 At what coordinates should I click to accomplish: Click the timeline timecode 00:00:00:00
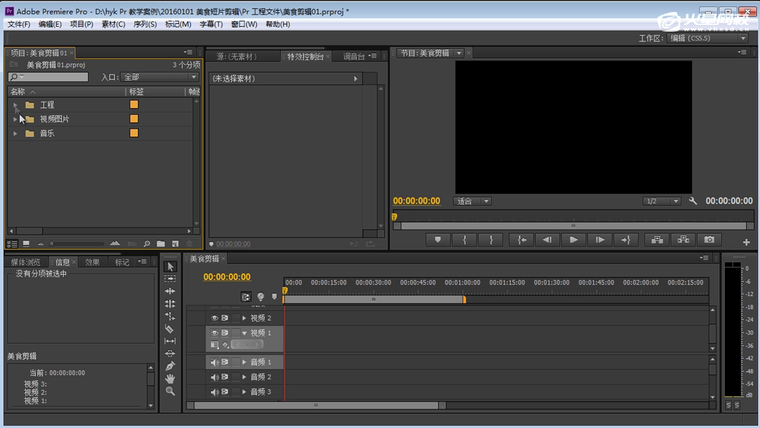point(227,277)
